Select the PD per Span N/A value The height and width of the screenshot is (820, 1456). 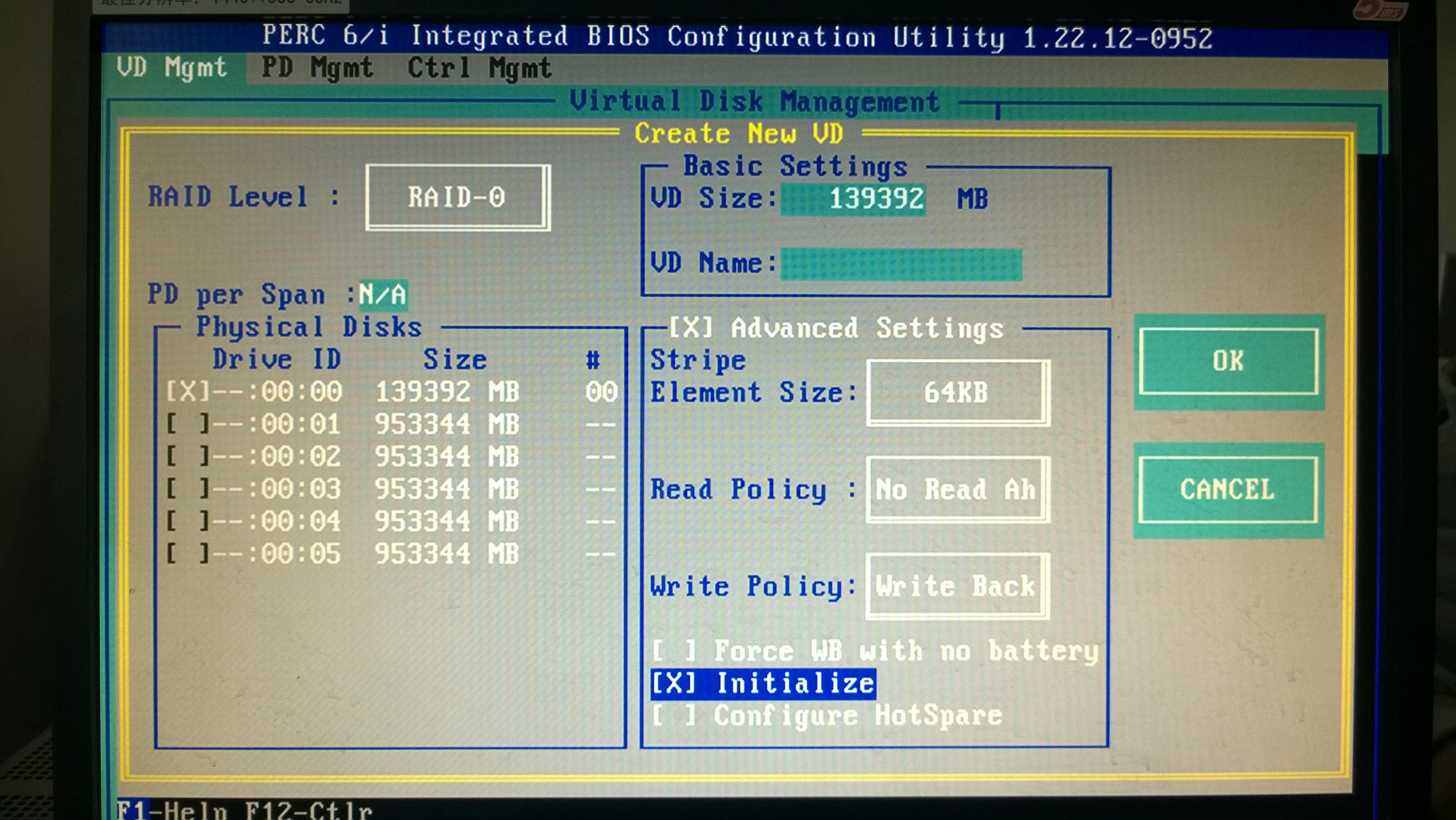[383, 295]
